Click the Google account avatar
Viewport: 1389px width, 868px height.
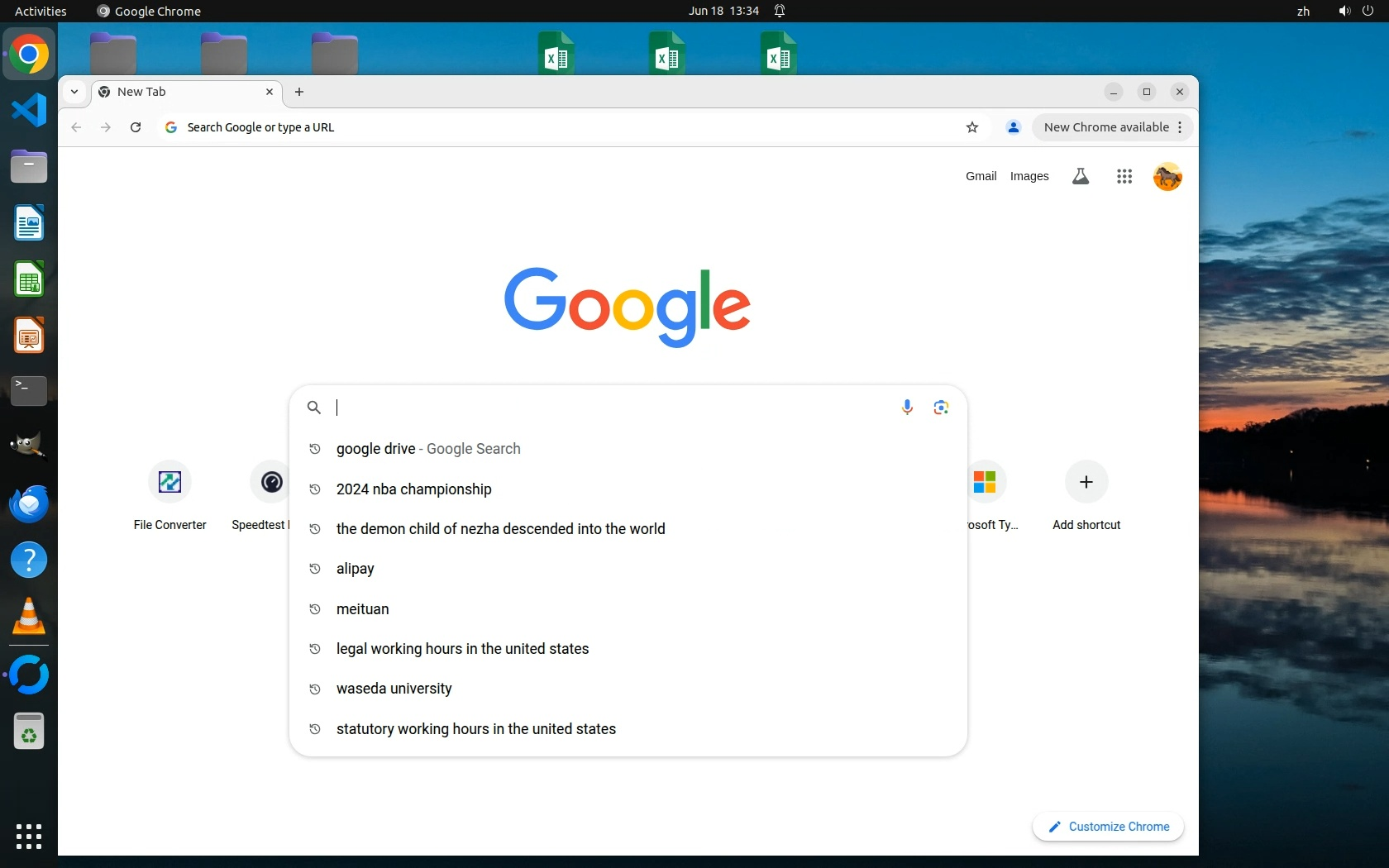pyautogui.click(x=1167, y=176)
